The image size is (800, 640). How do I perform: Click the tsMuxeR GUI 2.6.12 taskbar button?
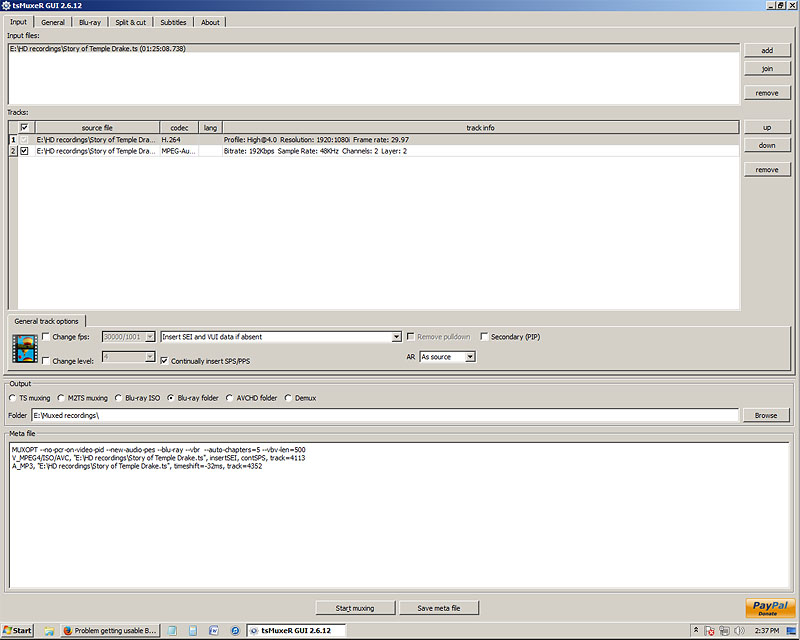click(x=296, y=631)
